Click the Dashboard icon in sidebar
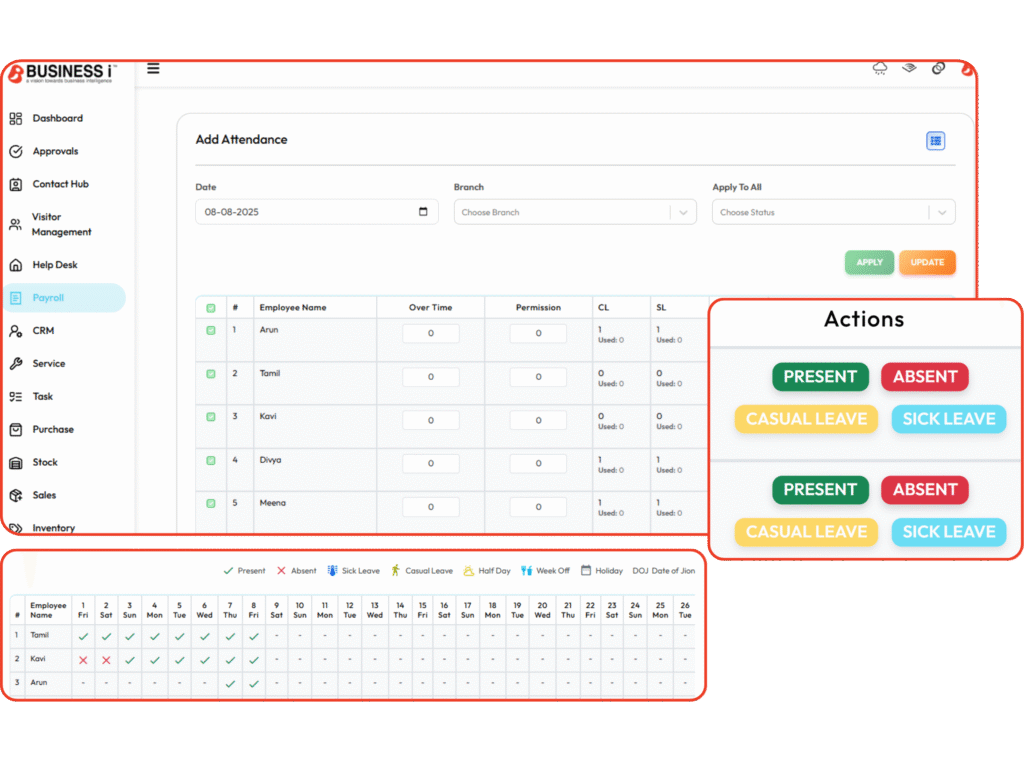 coord(16,119)
